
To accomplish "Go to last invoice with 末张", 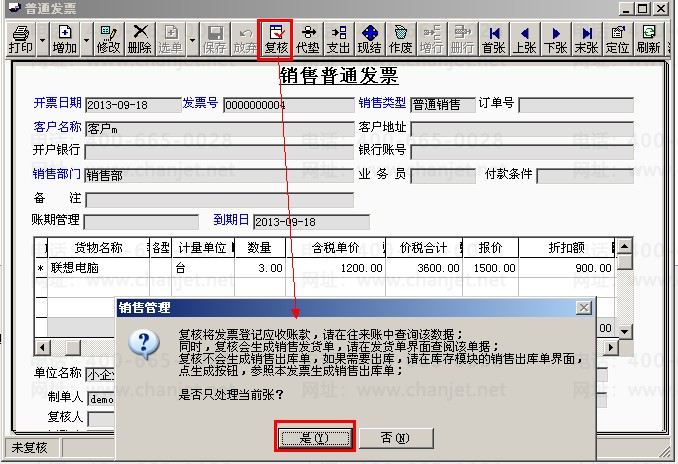I will [587, 39].
